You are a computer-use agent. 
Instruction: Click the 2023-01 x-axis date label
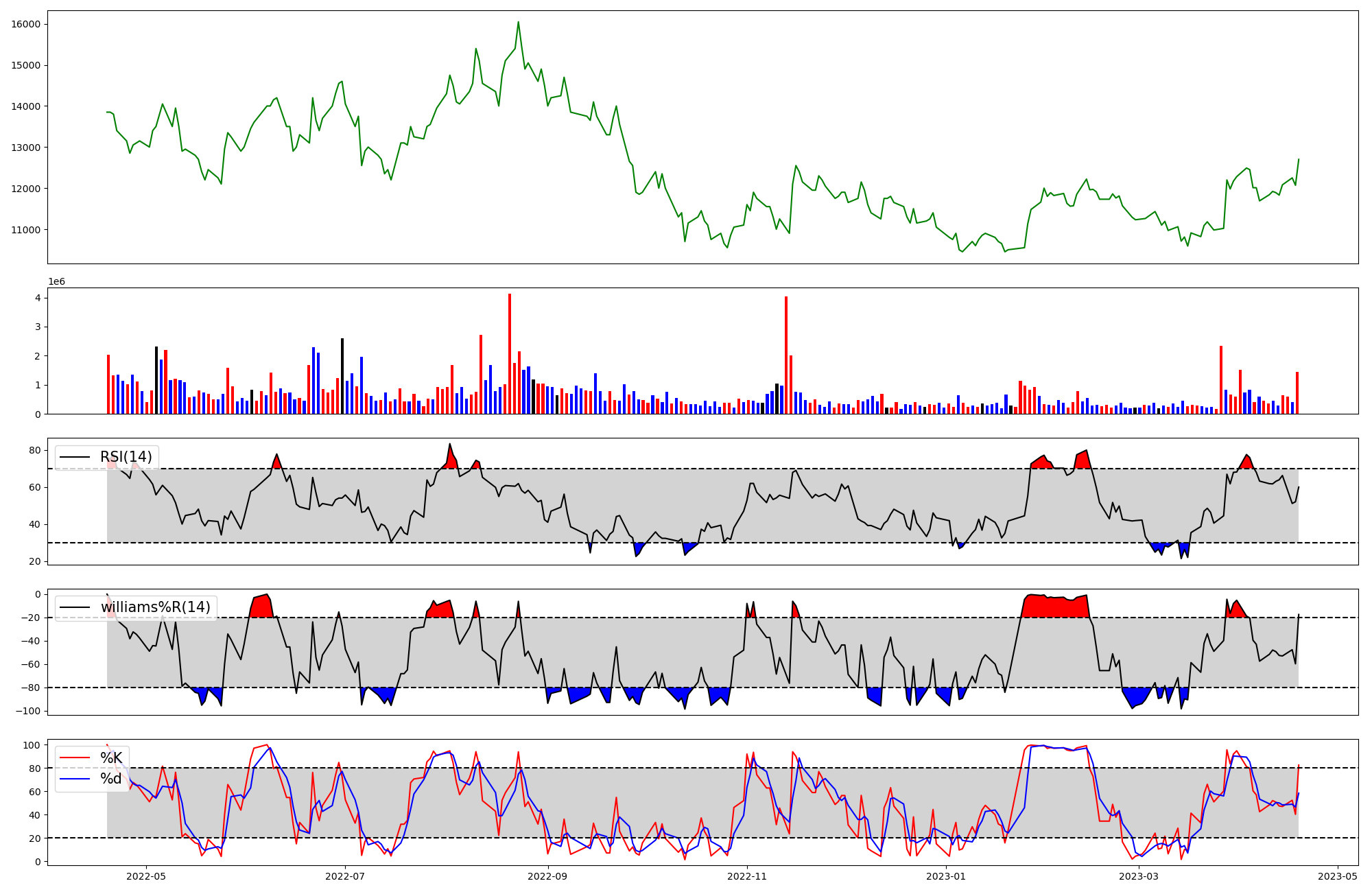947,876
